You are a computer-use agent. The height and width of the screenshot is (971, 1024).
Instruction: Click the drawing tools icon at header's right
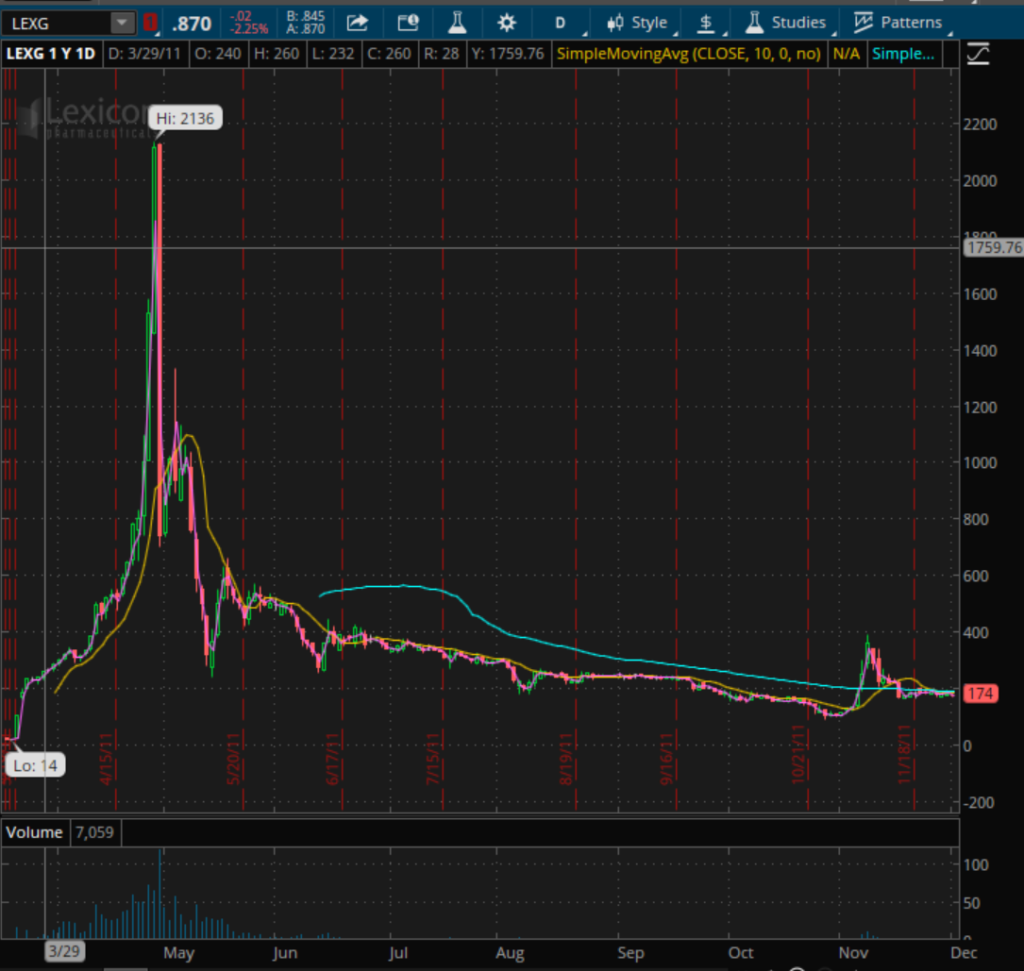pos(978,54)
